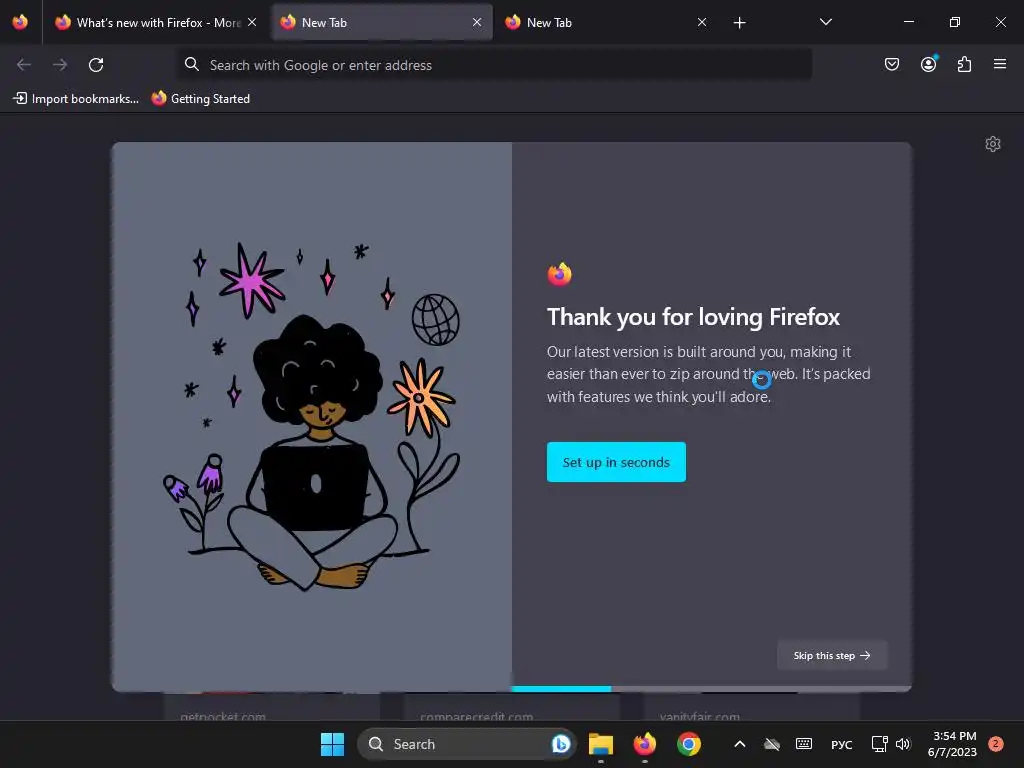
Task: Close the active New Tab
Action: click(477, 22)
